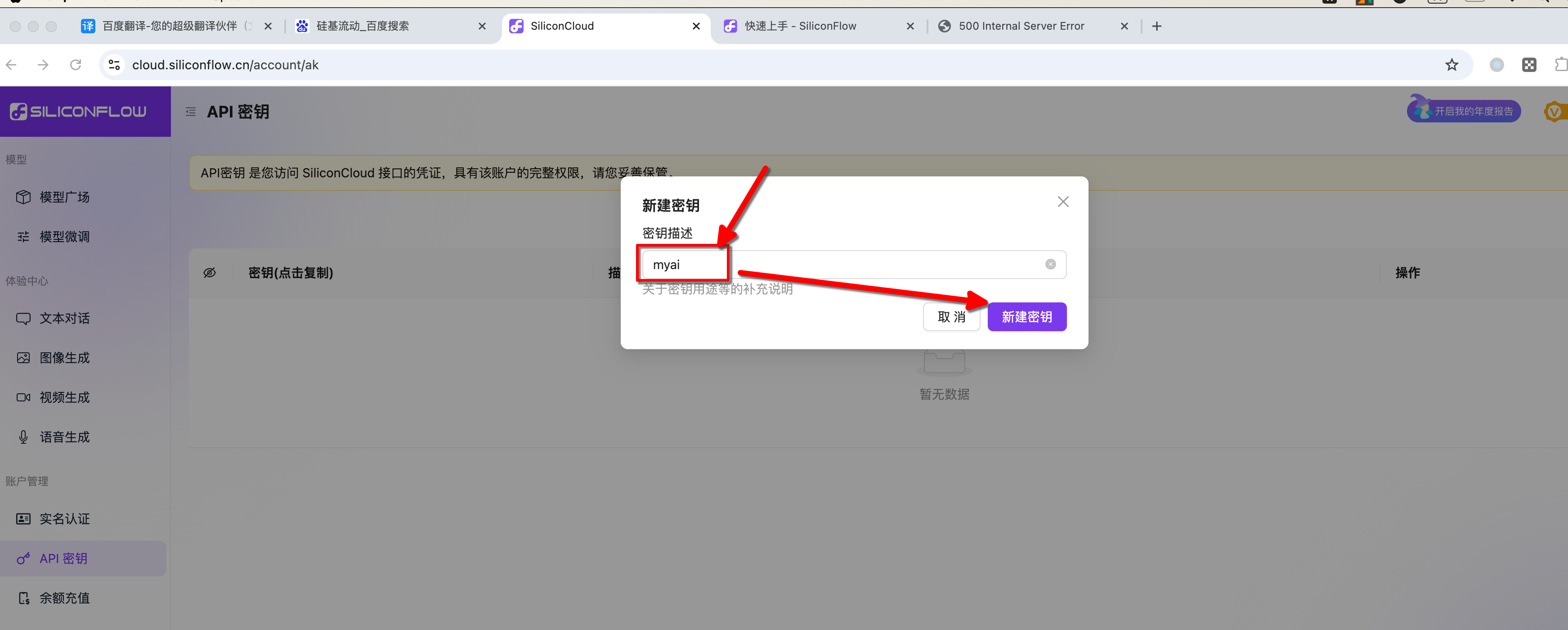The height and width of the screenshot is (630, 1568).
Task: Open 语音生成 in the sidebar
Action: point(64,437)
